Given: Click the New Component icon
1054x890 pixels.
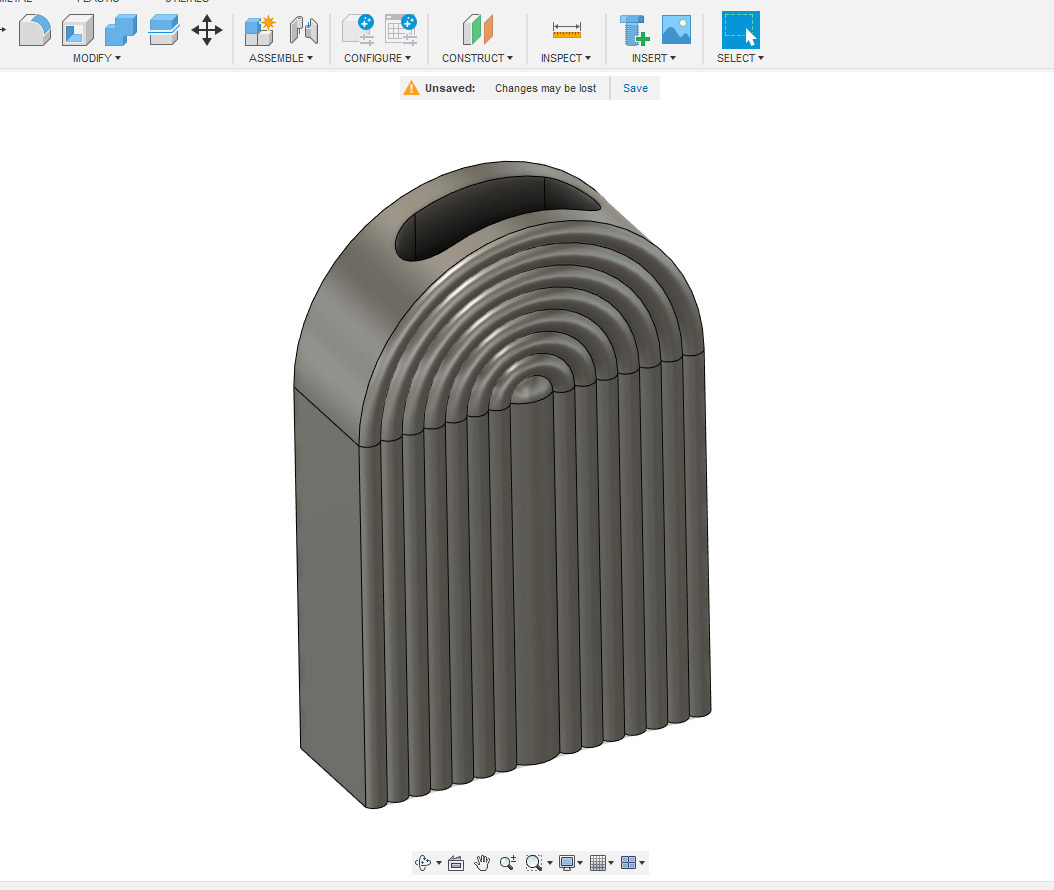Looking at the screenshot, I should [x=260, y=30].
